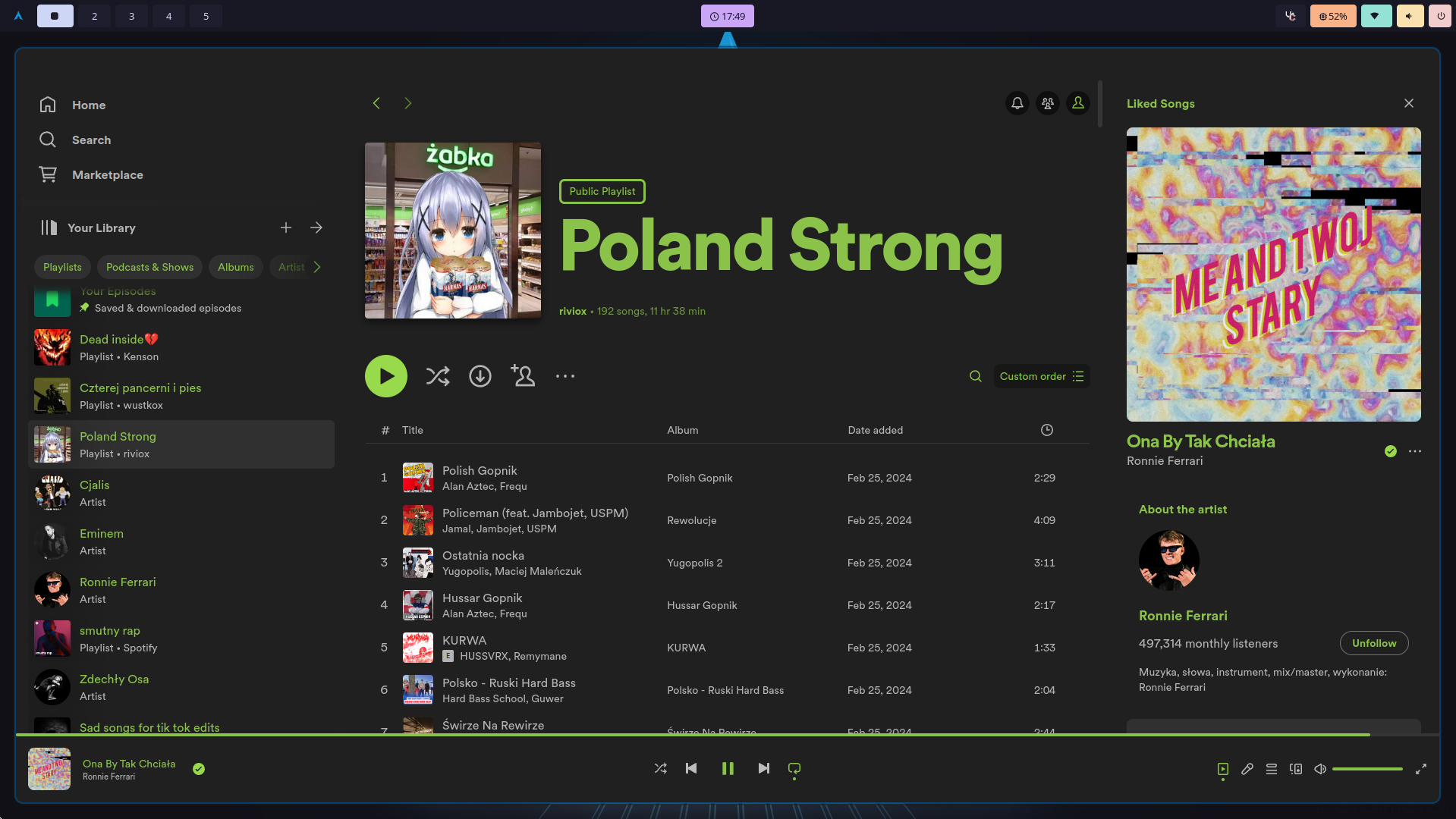Open Ronnie Ferrari link under song title

pyautogui.click(x=1165, y=461)
